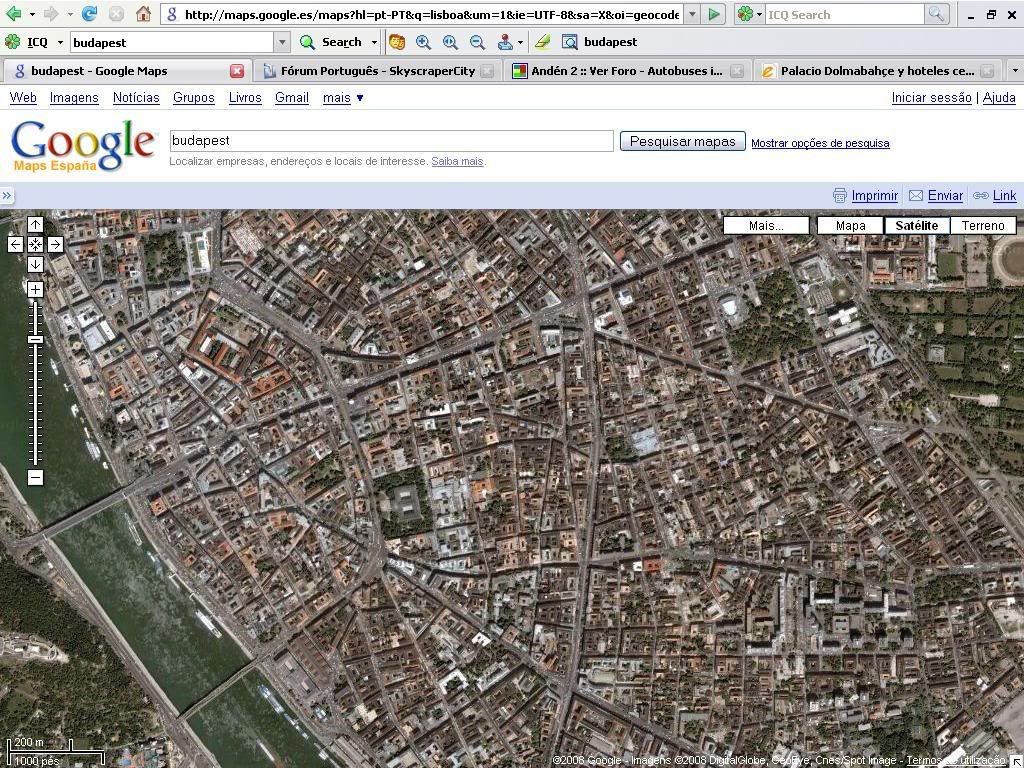Switch map view to Terreno
The image size is (1024, 768).
click(x=982, y=225)
